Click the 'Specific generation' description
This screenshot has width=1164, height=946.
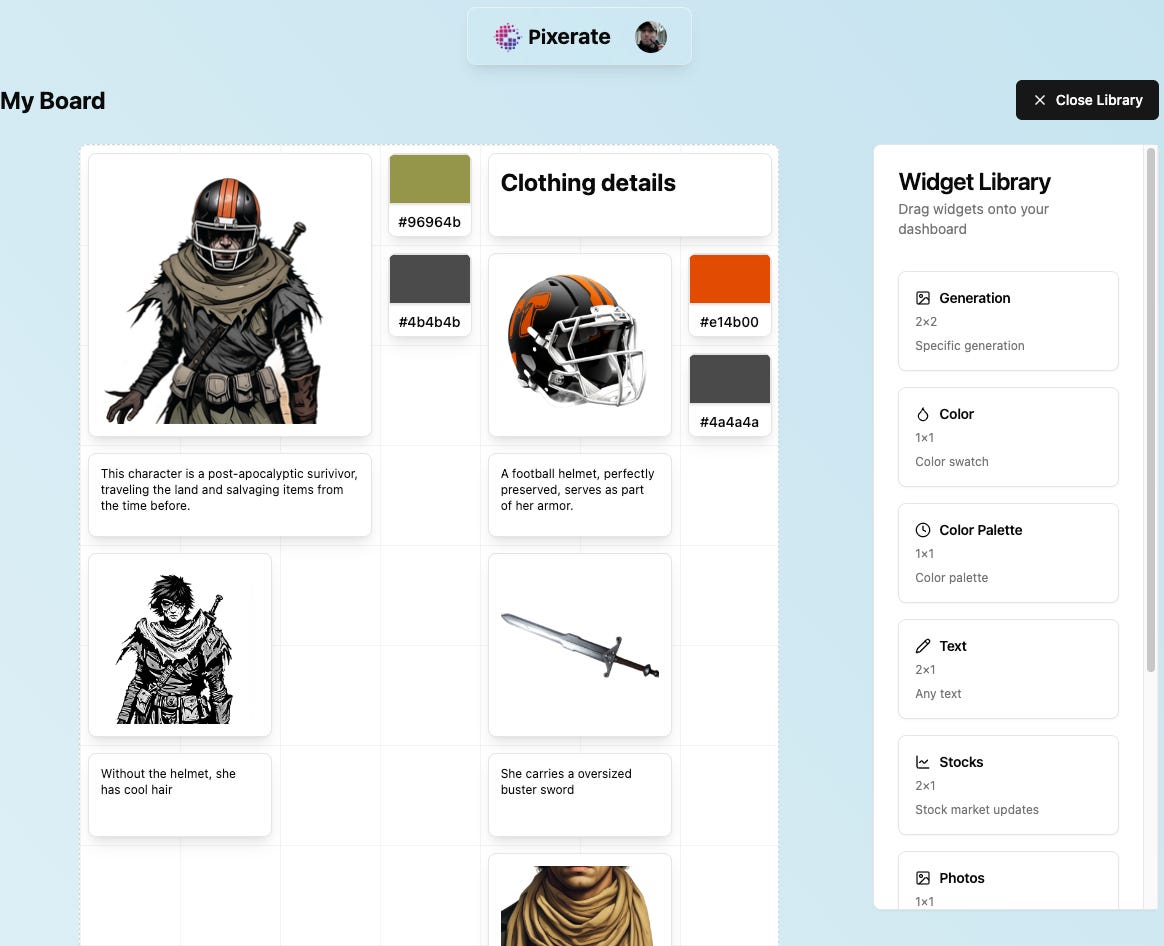click(x=970, y=346)
